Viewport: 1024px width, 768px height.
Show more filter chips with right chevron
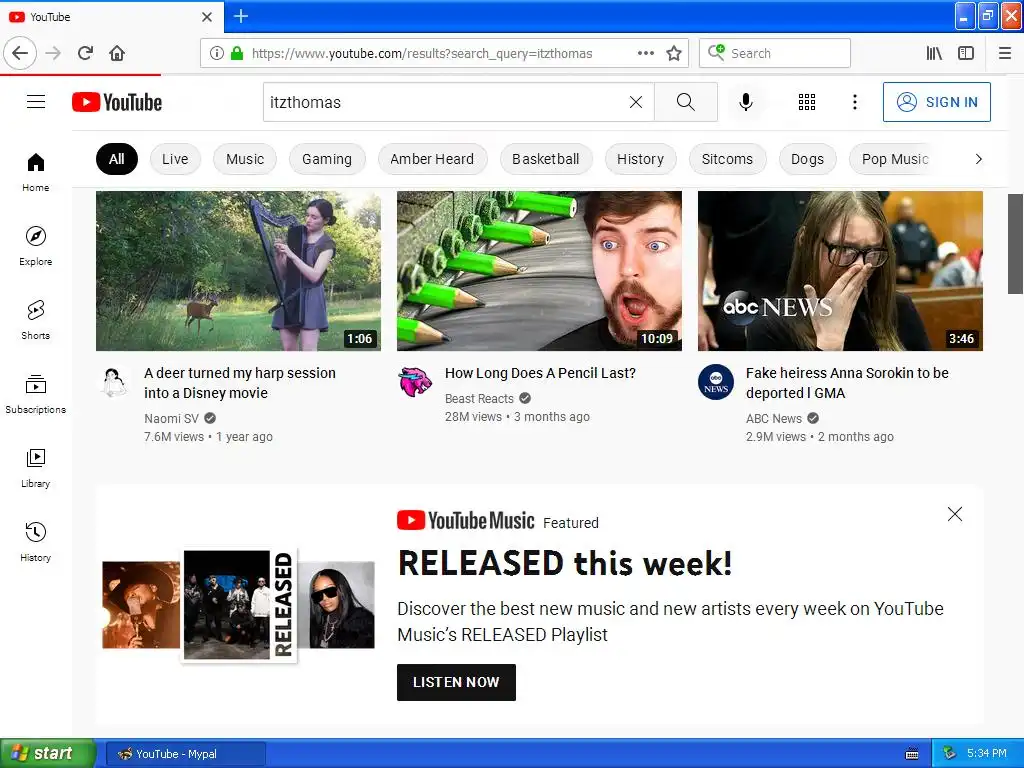(x=978, y=159)
